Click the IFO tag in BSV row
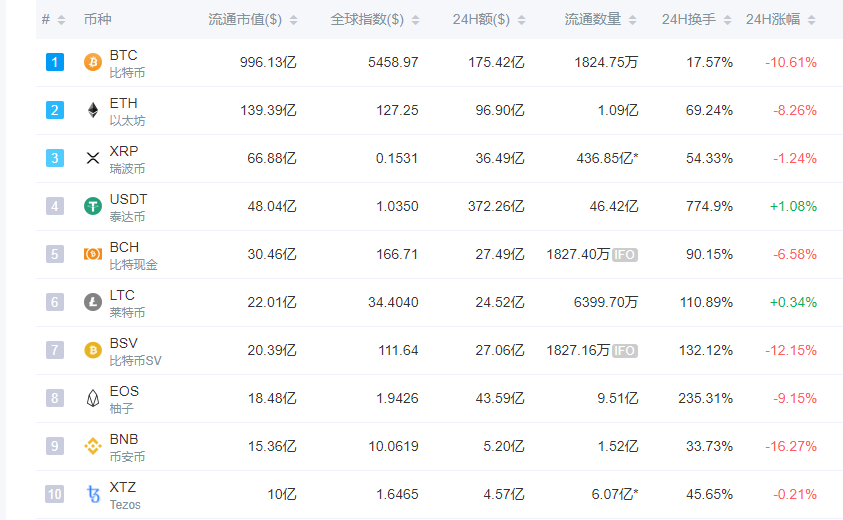This screenshot has height=520, width=843. tap(625, 351)
